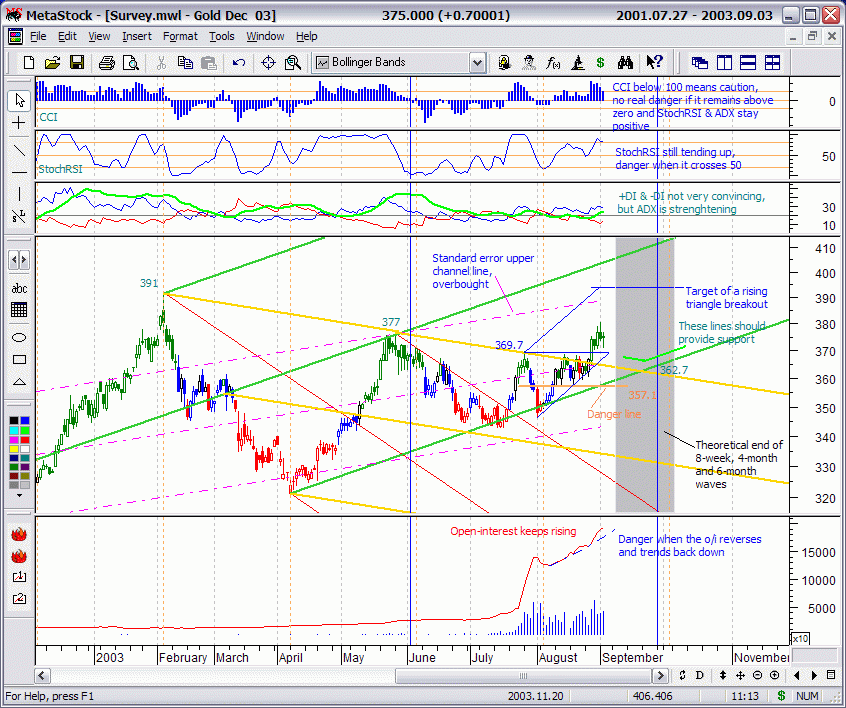Open the Tools menu

tap(221, 36)
